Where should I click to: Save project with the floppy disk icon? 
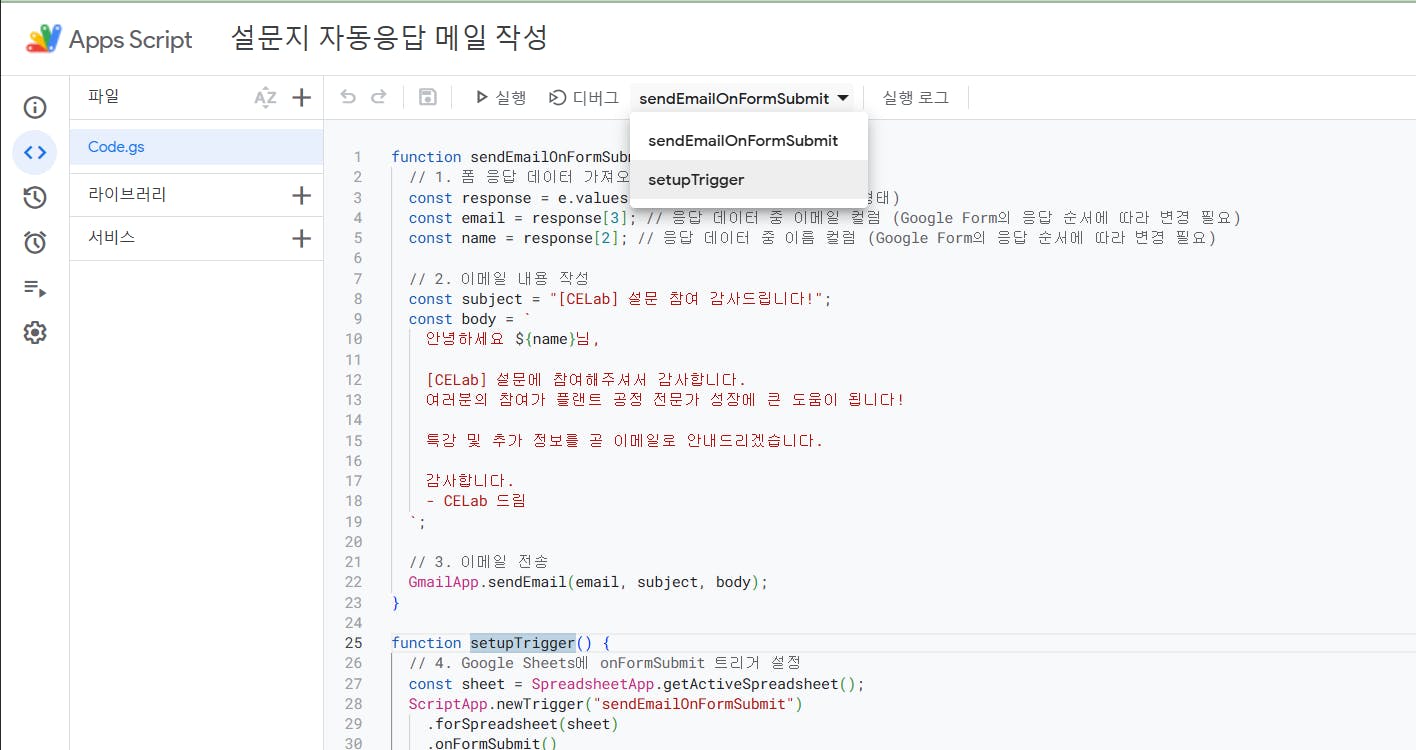(x=427, y=97)
